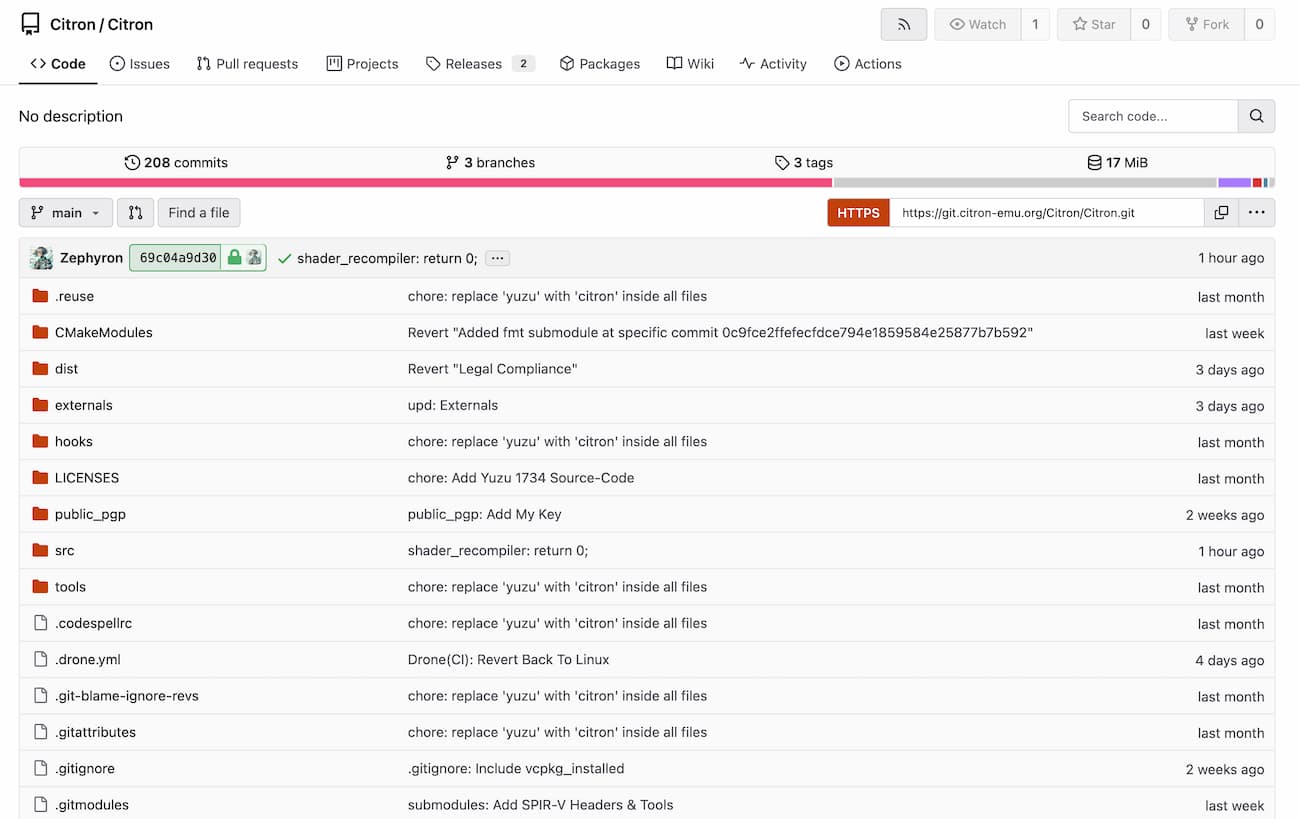The height and width of the screenshot is (819, 1300).
Task: Click the green signed-commit lock icon
Action: tap(234, 258)
